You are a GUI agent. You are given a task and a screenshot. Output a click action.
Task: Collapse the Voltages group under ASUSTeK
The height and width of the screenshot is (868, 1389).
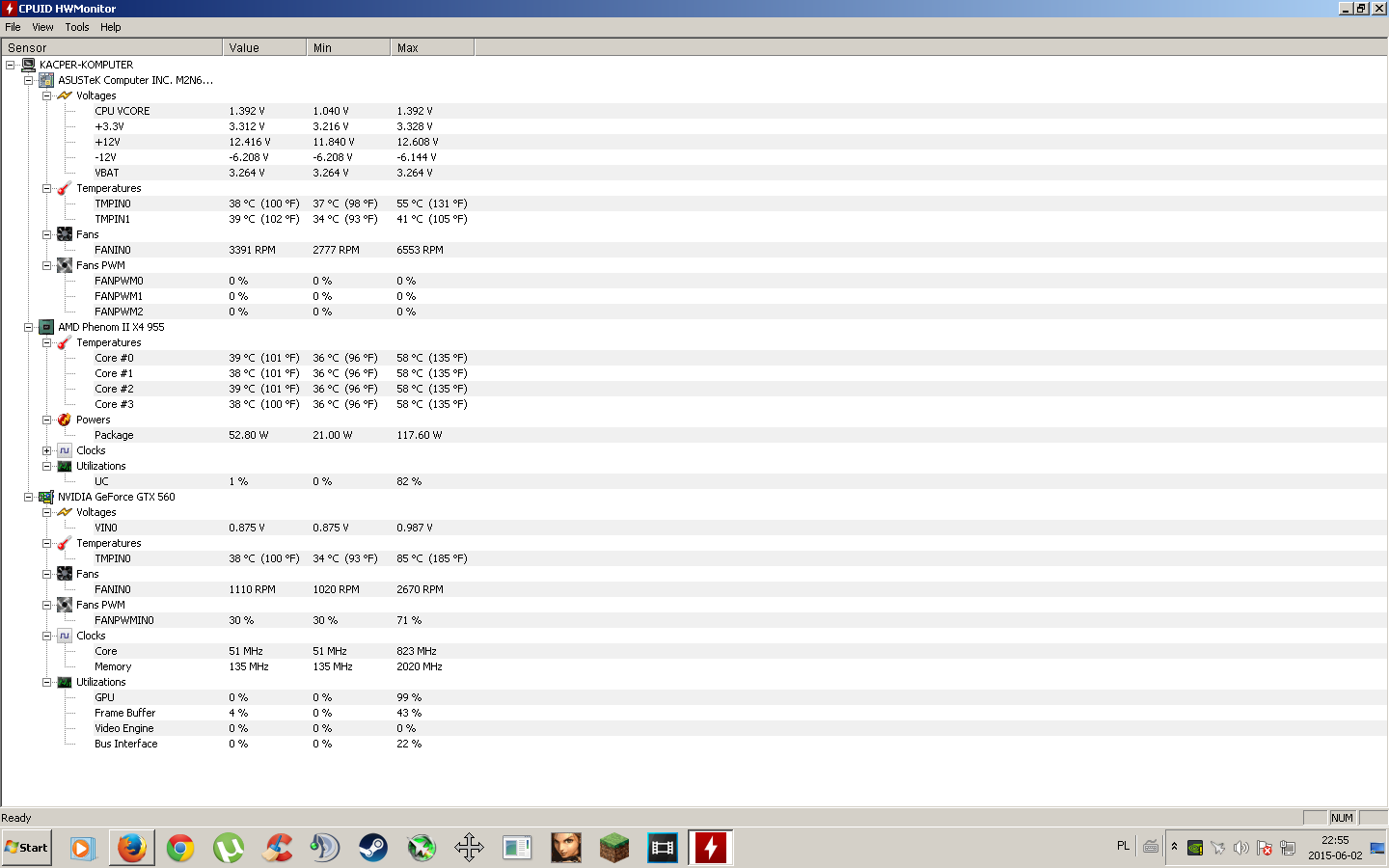tap(46, 95)
